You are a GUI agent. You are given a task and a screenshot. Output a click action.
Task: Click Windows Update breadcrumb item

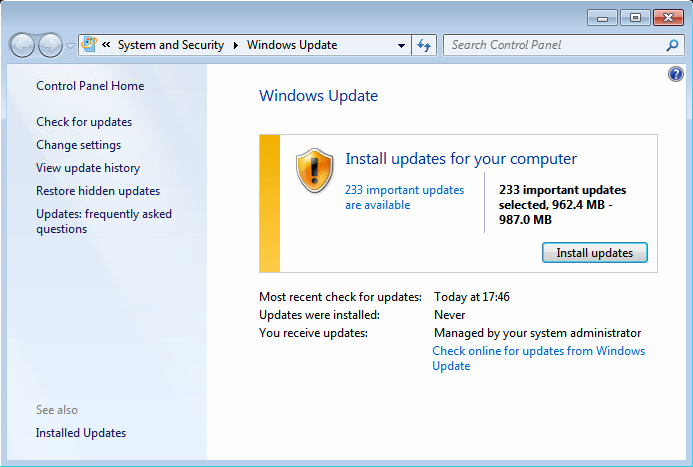pyautogui.click(x=292, y=45)
